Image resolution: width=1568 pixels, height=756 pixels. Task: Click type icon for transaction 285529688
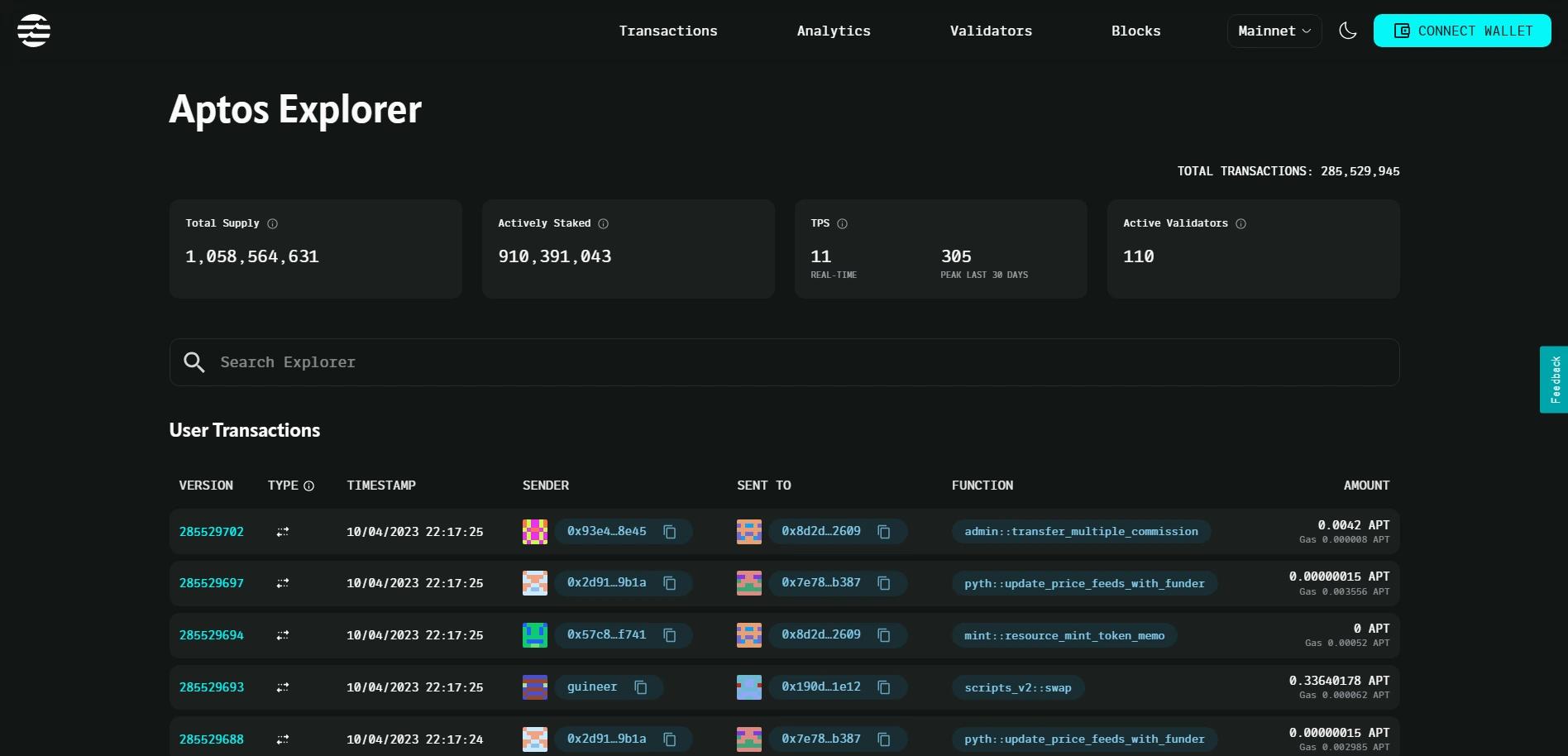283,739
